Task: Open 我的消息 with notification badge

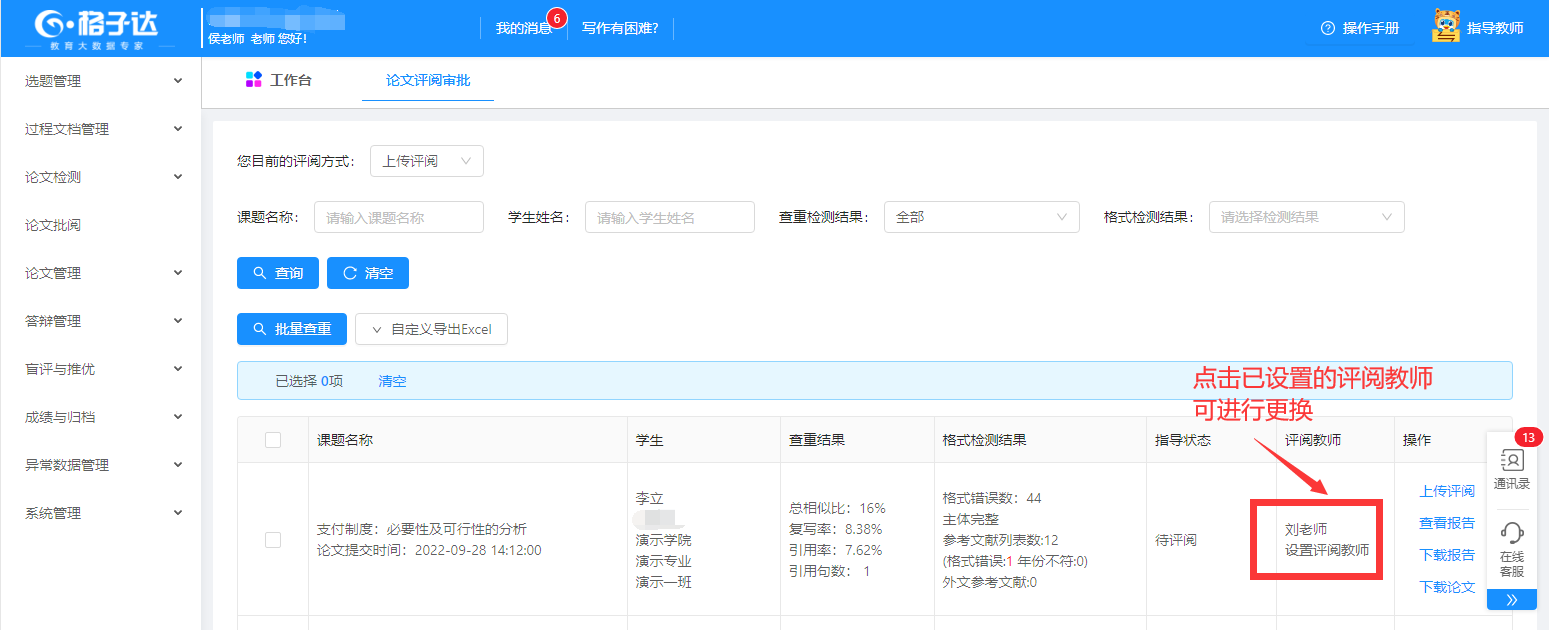Action: pyautogui.click(x=524, y=28)
